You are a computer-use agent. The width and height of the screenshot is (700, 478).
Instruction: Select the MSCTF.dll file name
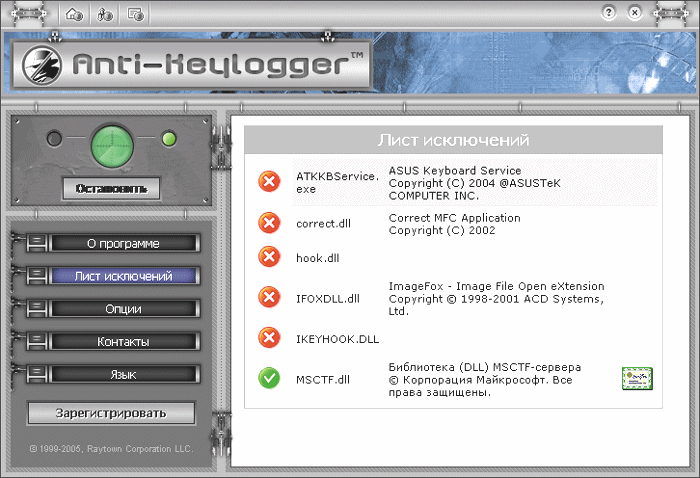tap(323, 380)
